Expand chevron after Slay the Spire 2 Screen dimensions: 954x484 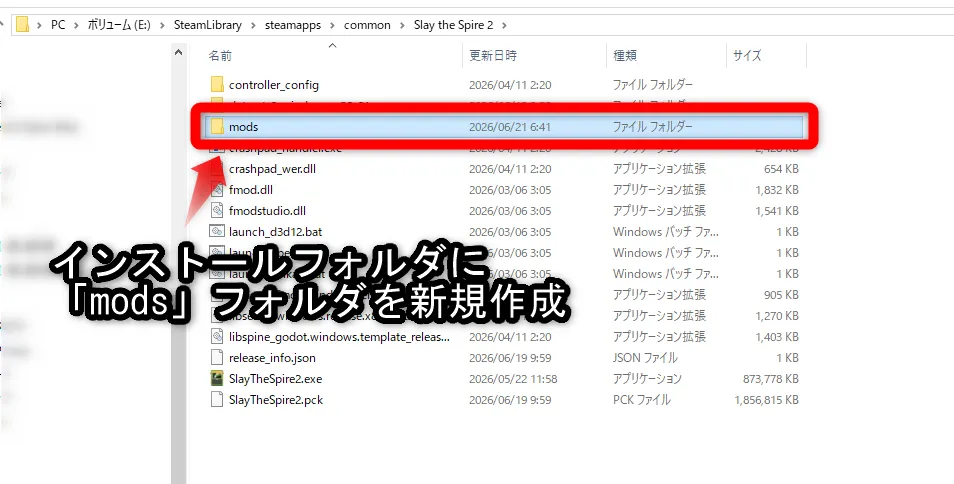(504, 25)
